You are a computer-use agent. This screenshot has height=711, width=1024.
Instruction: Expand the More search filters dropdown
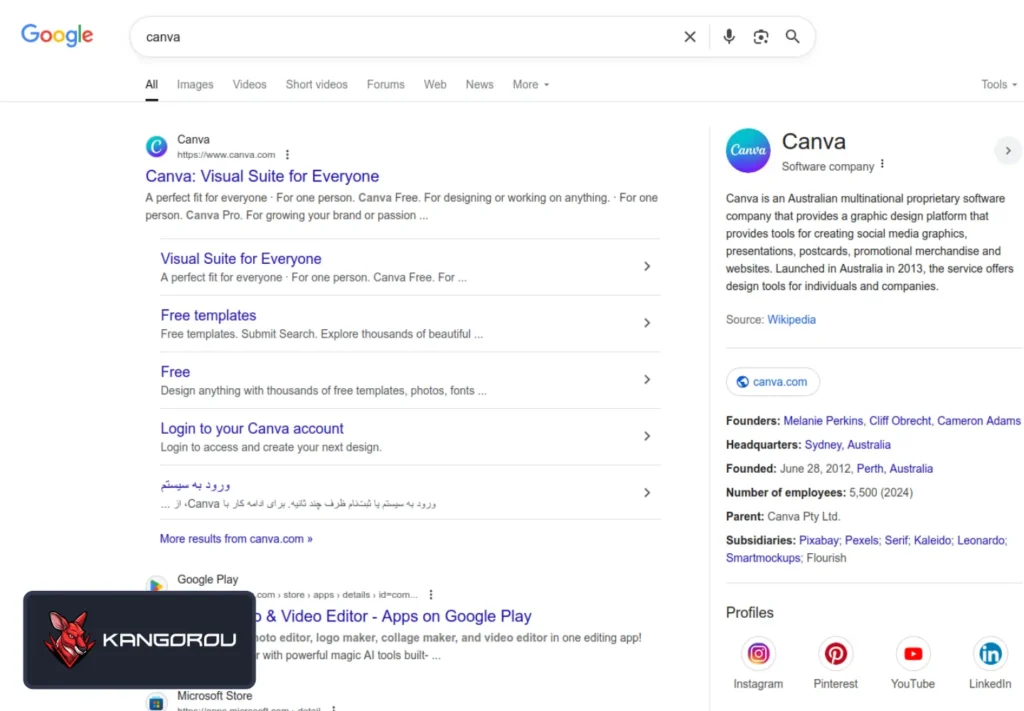530,85
